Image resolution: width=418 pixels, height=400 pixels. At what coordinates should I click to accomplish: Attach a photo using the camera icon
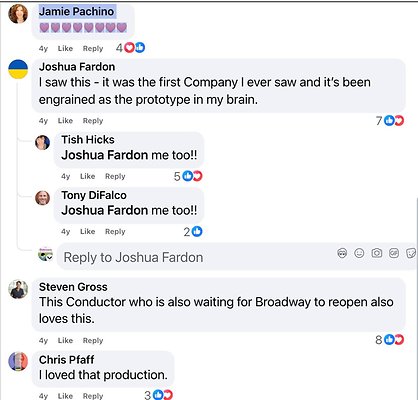377,253
